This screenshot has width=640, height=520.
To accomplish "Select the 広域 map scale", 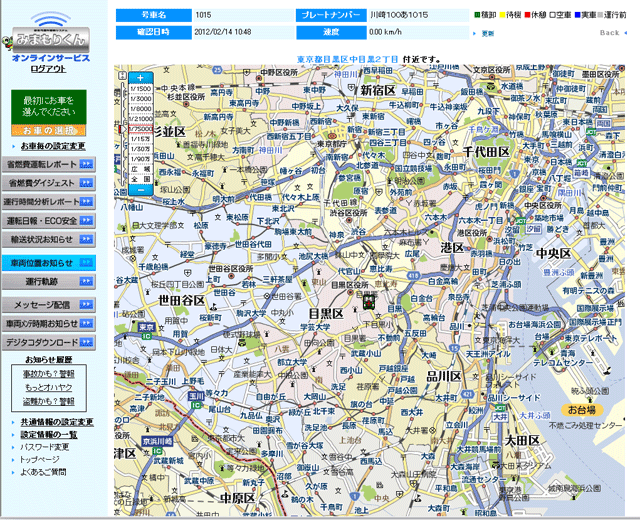I will click(x=140, y=169).
